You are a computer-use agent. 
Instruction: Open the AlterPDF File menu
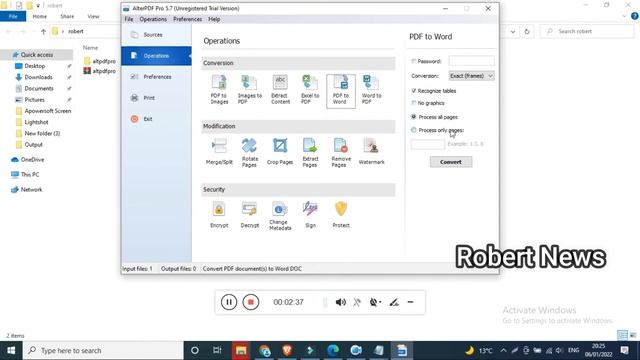[x=129, y=19]
